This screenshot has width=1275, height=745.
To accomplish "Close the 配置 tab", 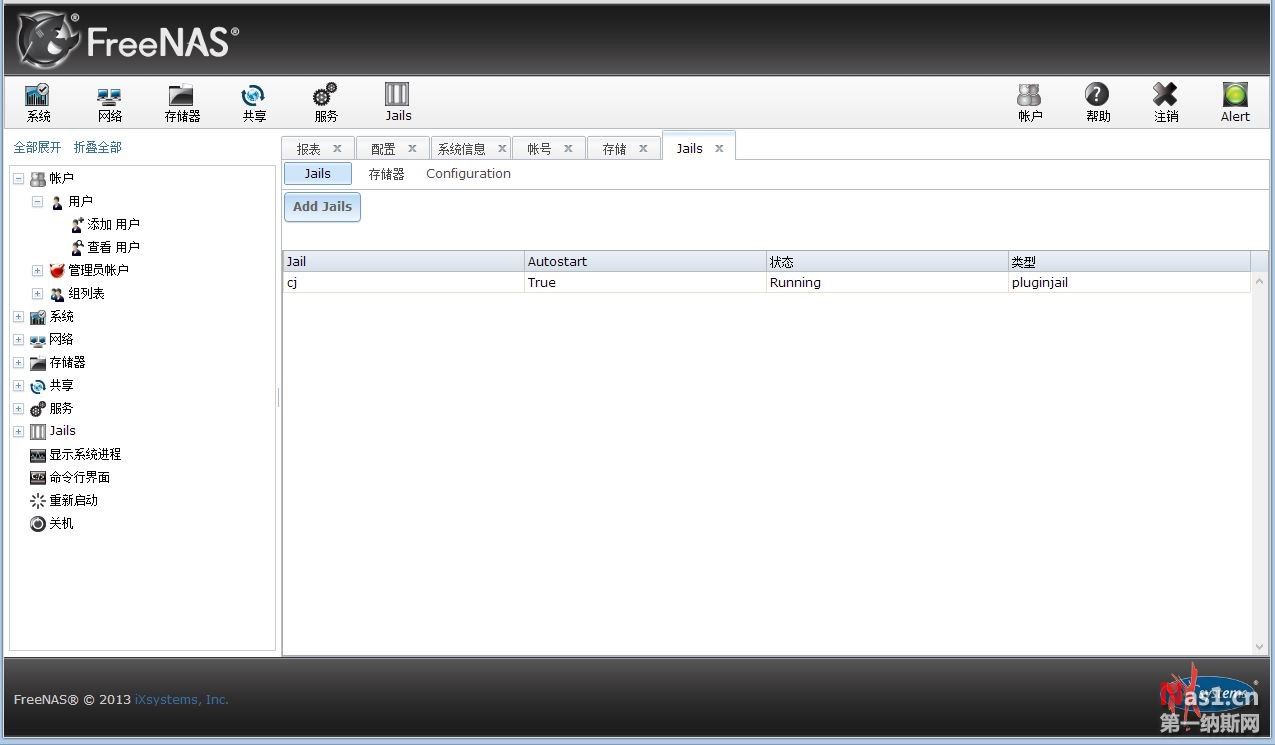I will coord(412,148).
